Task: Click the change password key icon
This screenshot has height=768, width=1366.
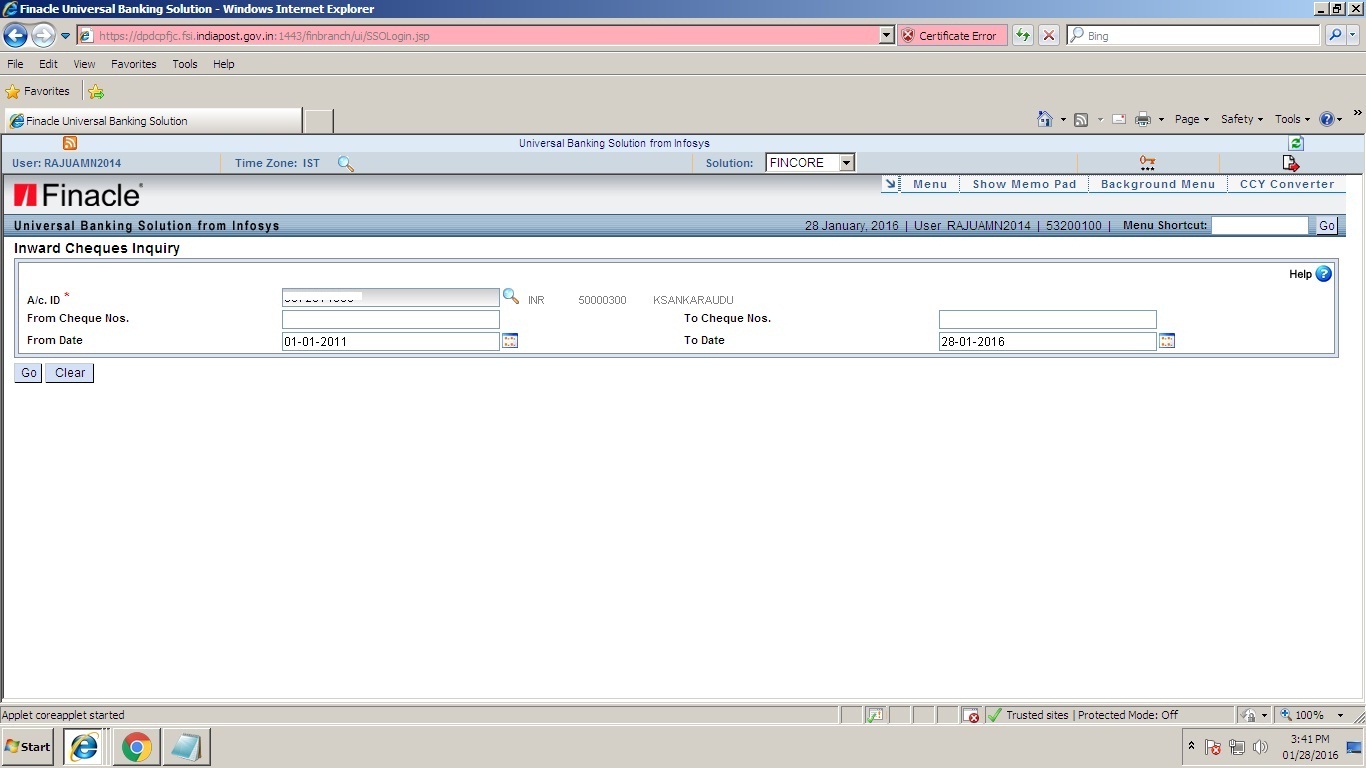Action: (x=1146, y=161)
